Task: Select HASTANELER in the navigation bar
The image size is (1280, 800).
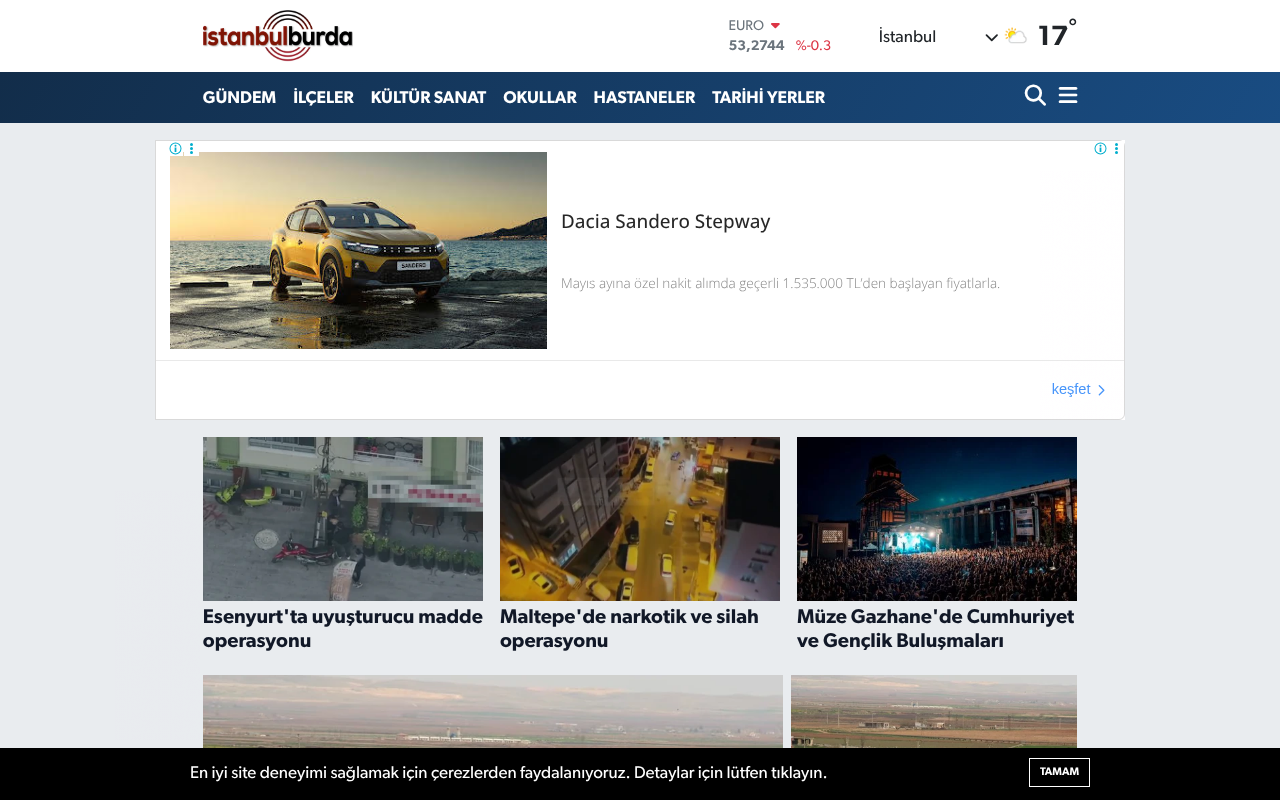Action: tap(644, 97)
